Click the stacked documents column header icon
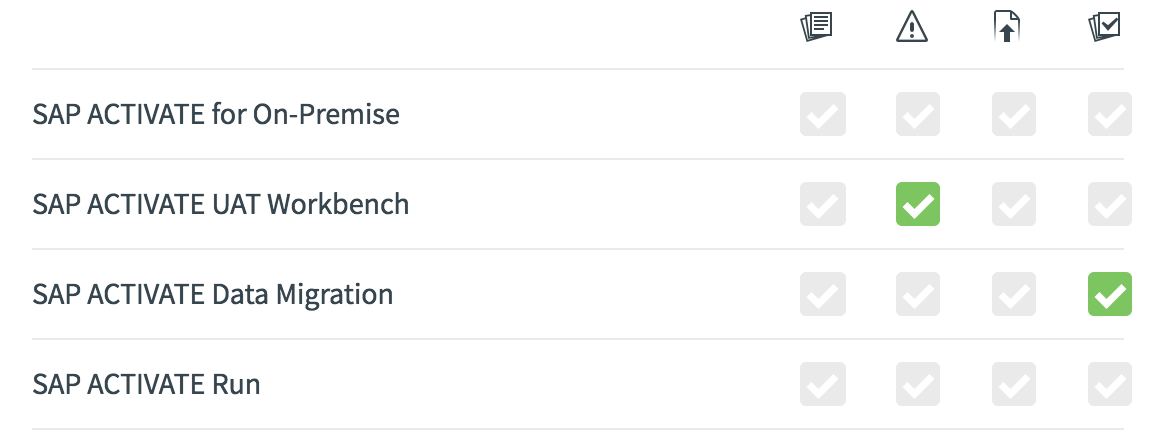The image size is (1158, 438). pyautogui.click(x=816, y=27)
